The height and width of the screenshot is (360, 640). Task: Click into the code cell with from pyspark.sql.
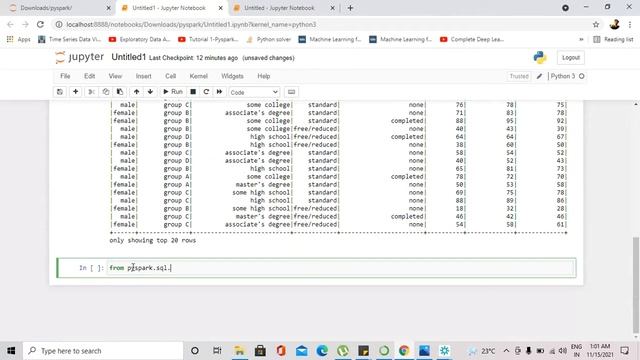tap(341, 268)
